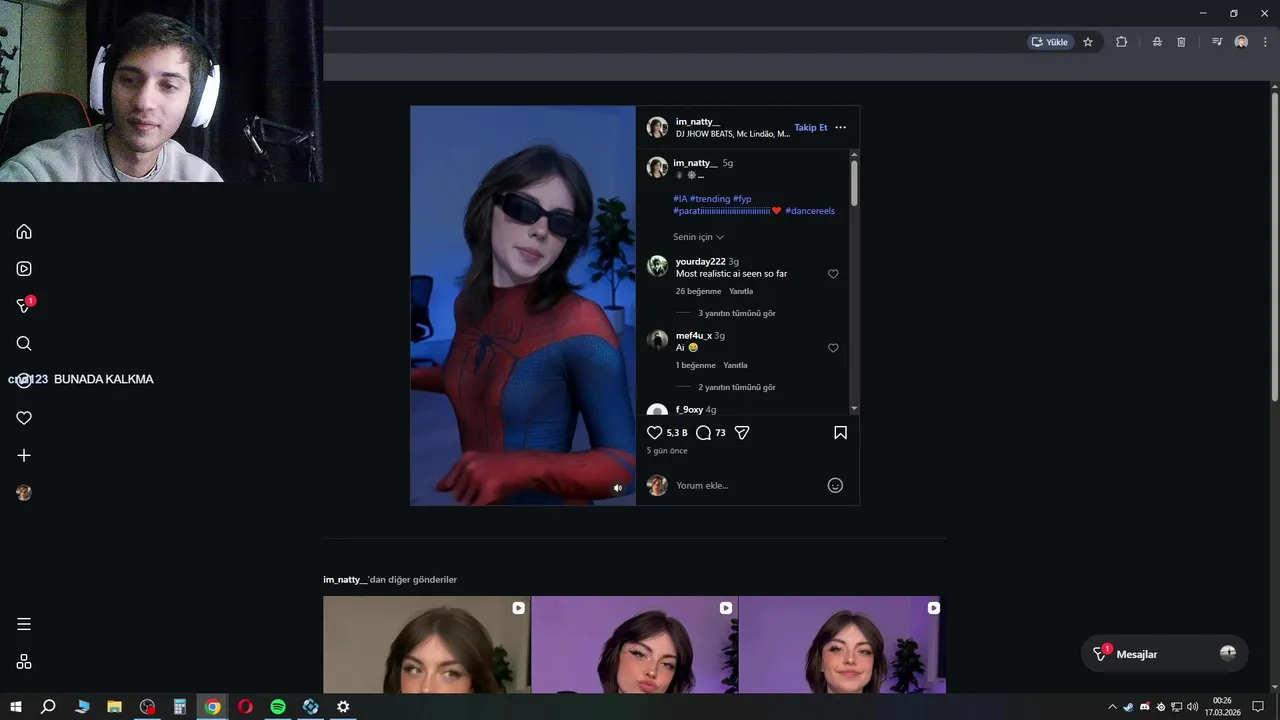The height and width of the screenshot is (720, 1280).
Task: Open the Windows Start menu
Action: click(x=15, y=707)
